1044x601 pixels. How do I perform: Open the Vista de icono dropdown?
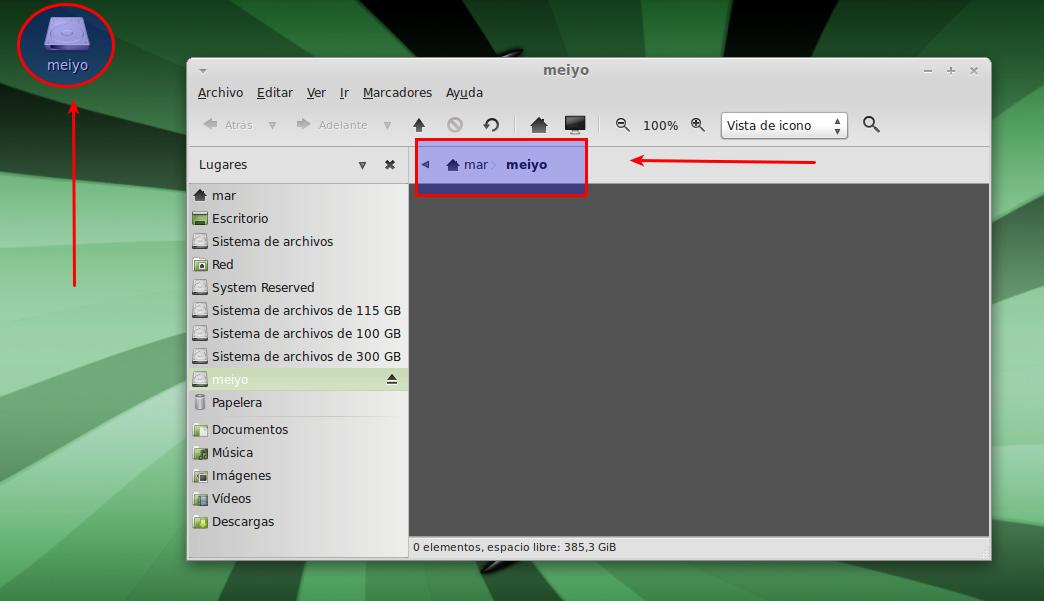(784, 126)
